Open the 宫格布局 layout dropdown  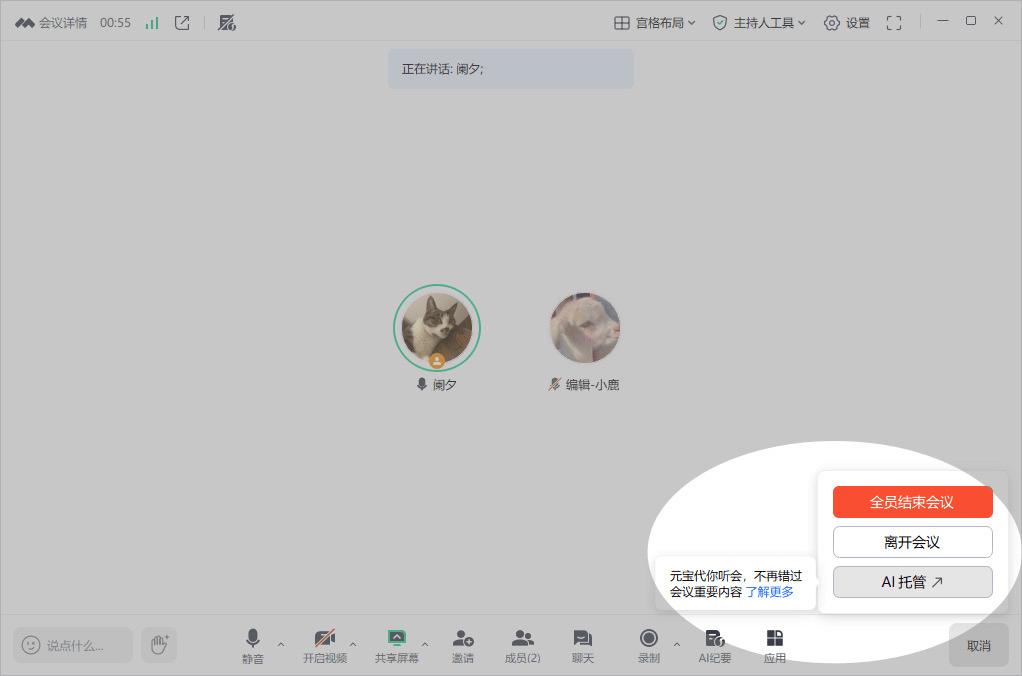click(x=653, y=21)
